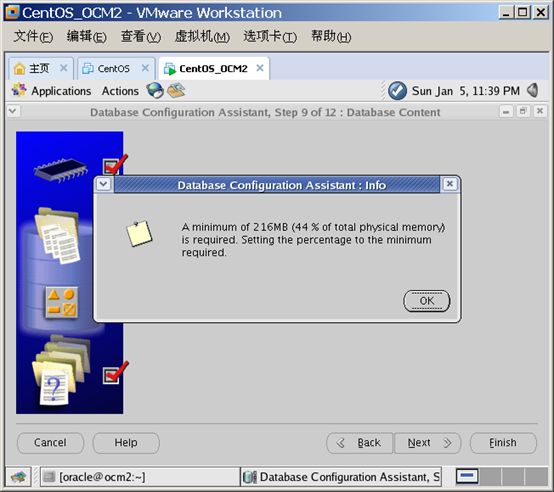Close the Database Configuration Assistant window

point(540,112)
